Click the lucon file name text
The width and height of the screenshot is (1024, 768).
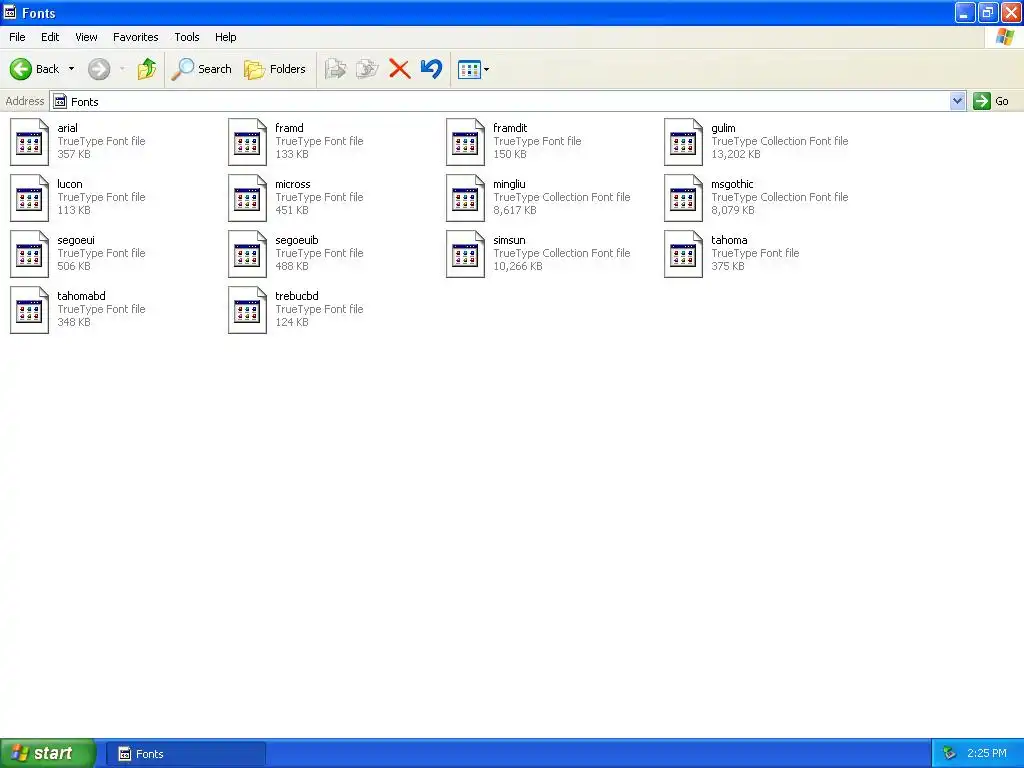70,184
